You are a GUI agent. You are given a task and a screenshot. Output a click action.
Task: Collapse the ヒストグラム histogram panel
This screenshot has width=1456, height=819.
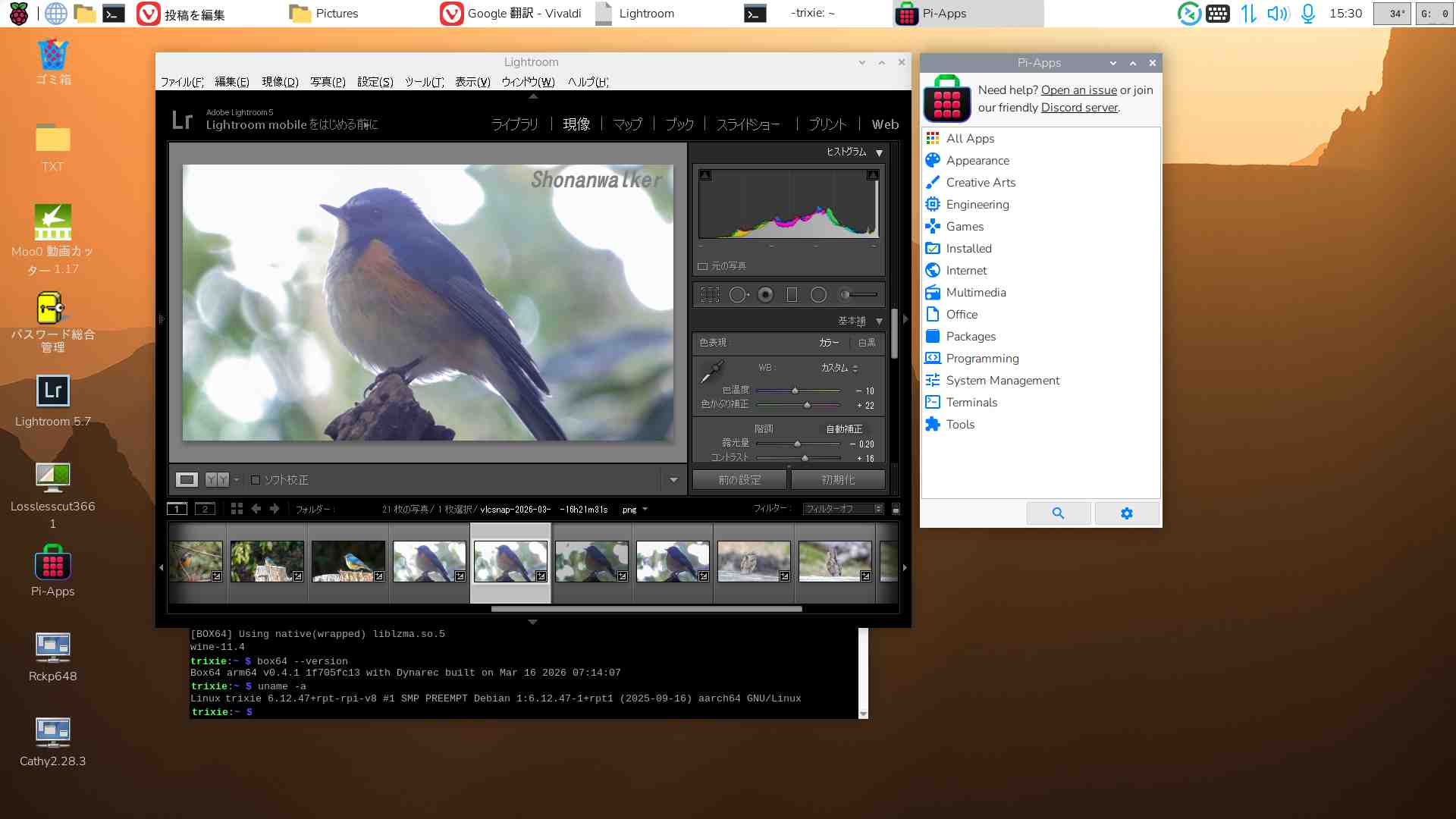[x=879, y=152]
